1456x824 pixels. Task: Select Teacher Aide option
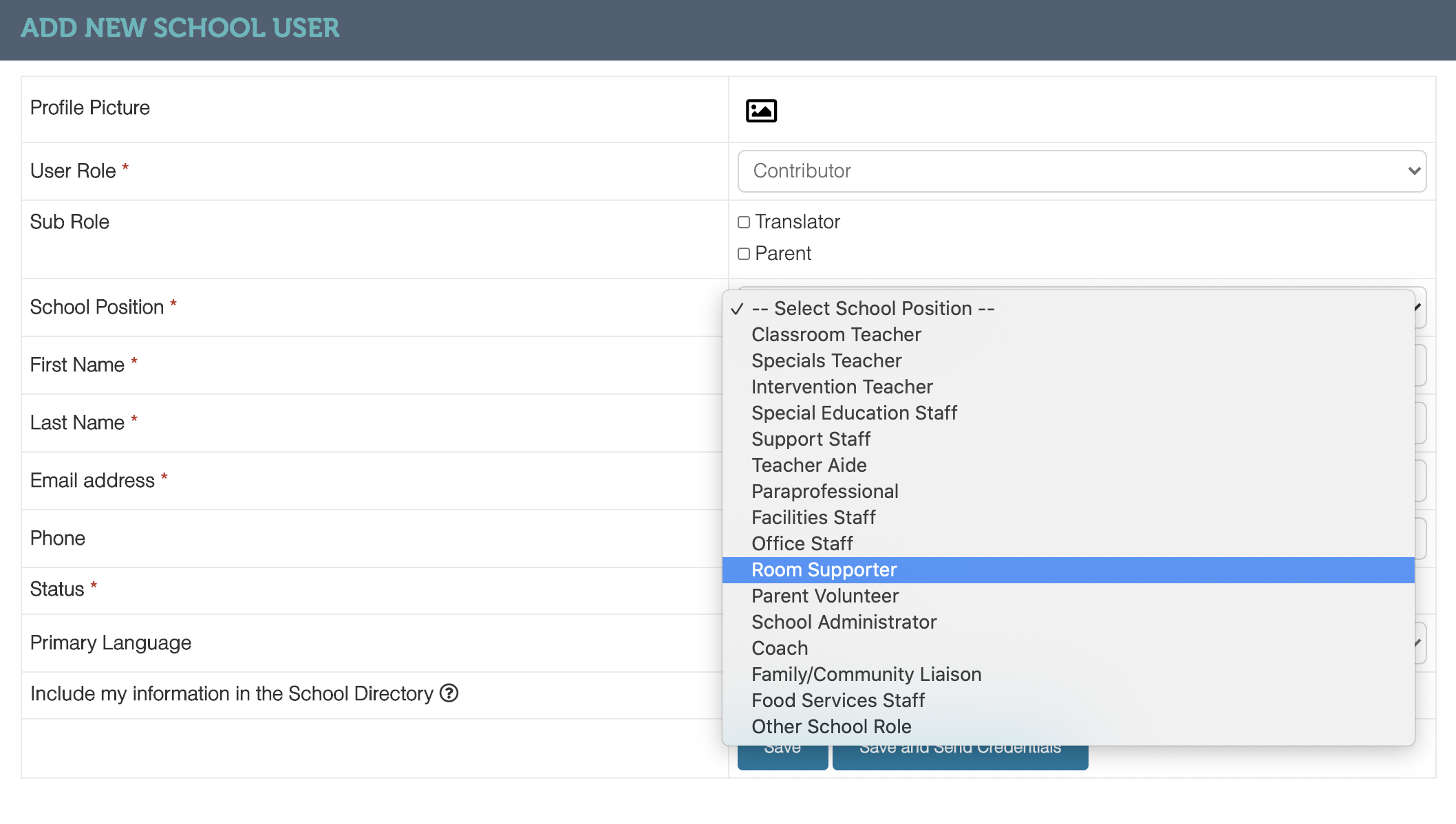[x=809, y=466]
